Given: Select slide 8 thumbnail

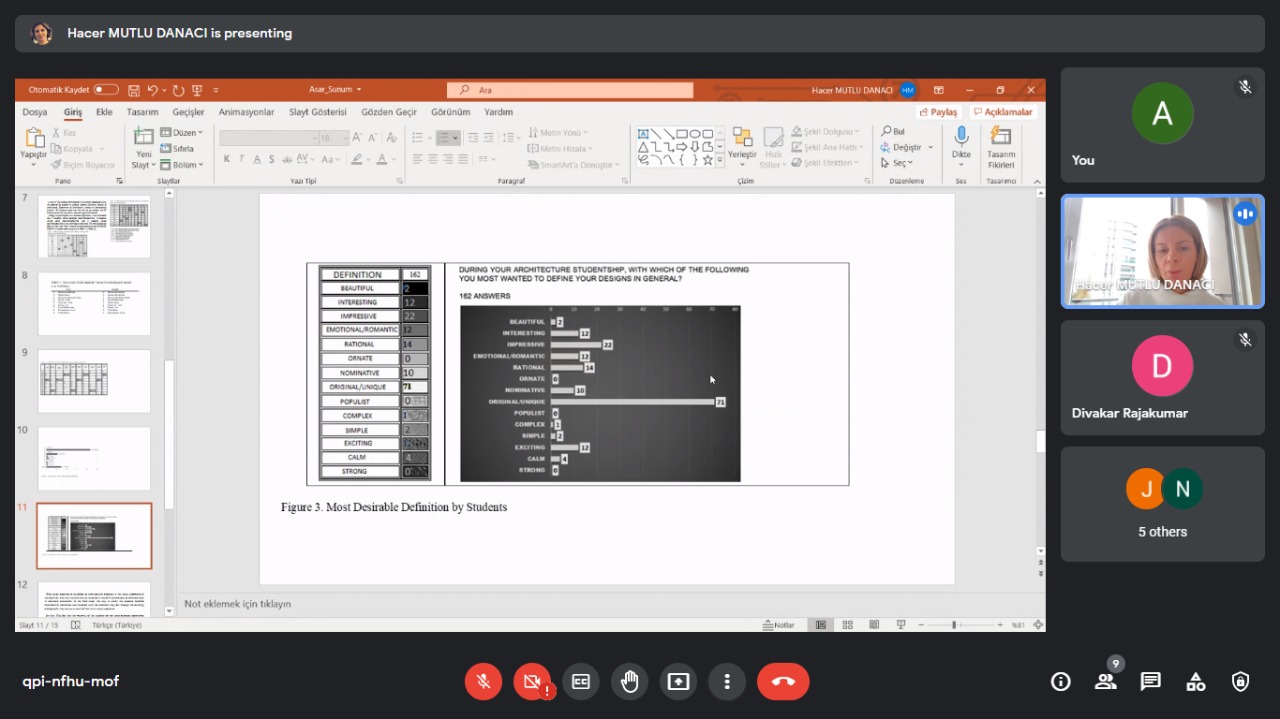Looking at the screenshot, I should pyautogui.click(x=94, y=304).
